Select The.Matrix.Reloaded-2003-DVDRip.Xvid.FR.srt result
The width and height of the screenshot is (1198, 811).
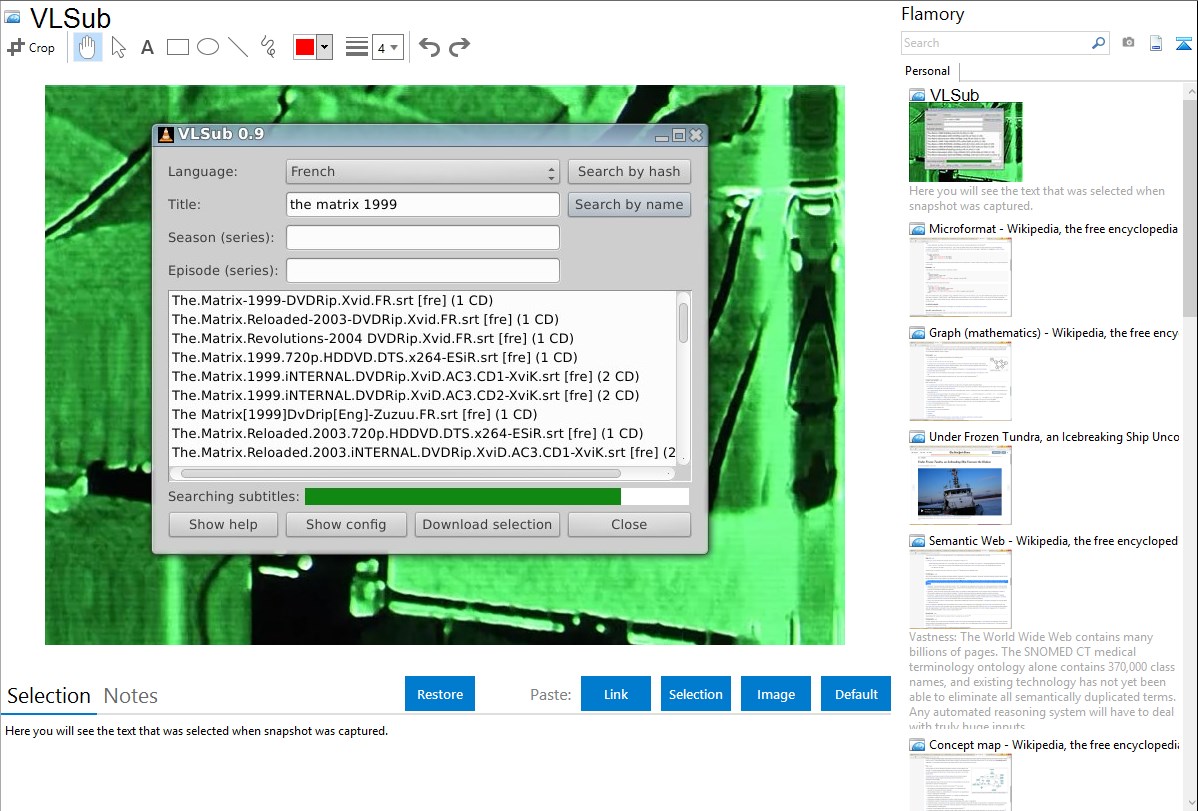364,320
